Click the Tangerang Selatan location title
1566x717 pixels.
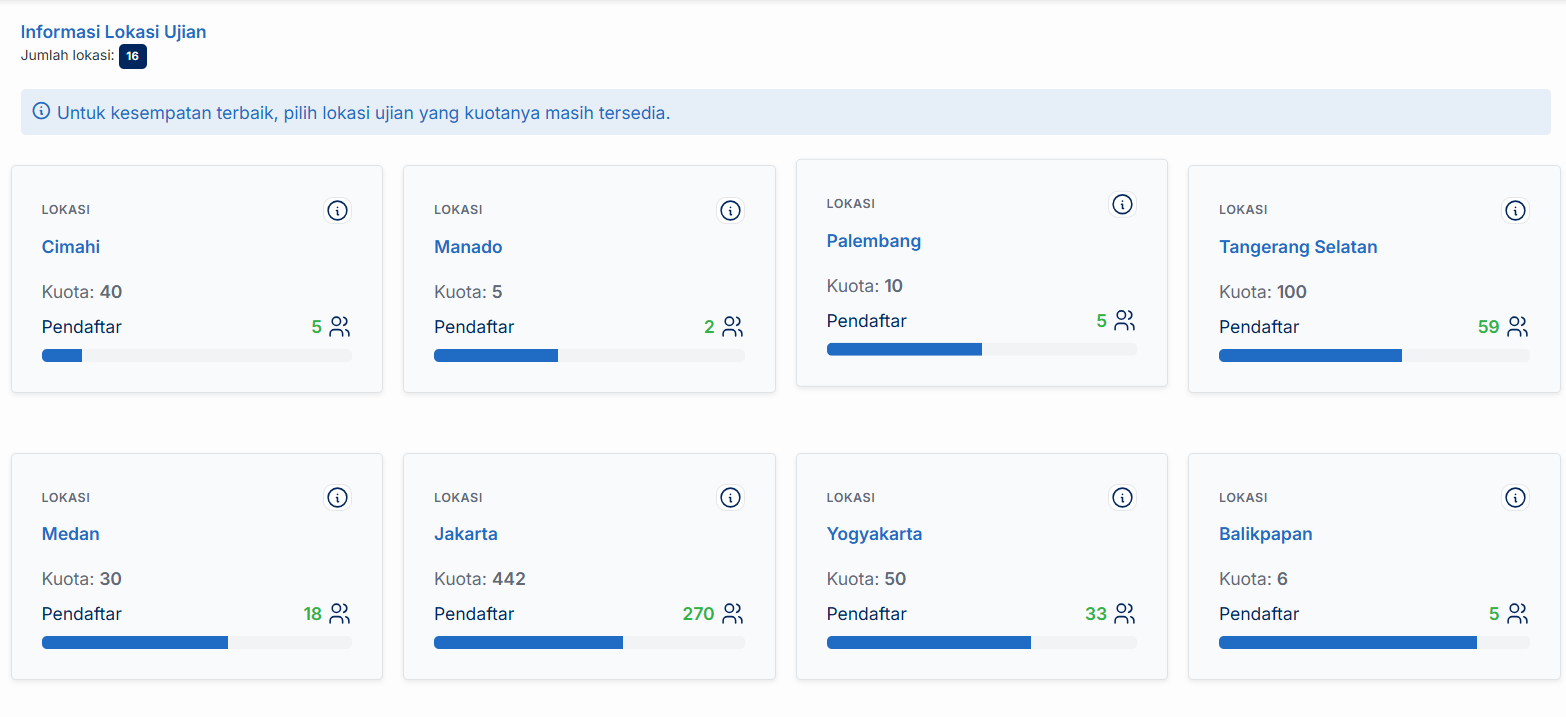(x=1298, y=247)
